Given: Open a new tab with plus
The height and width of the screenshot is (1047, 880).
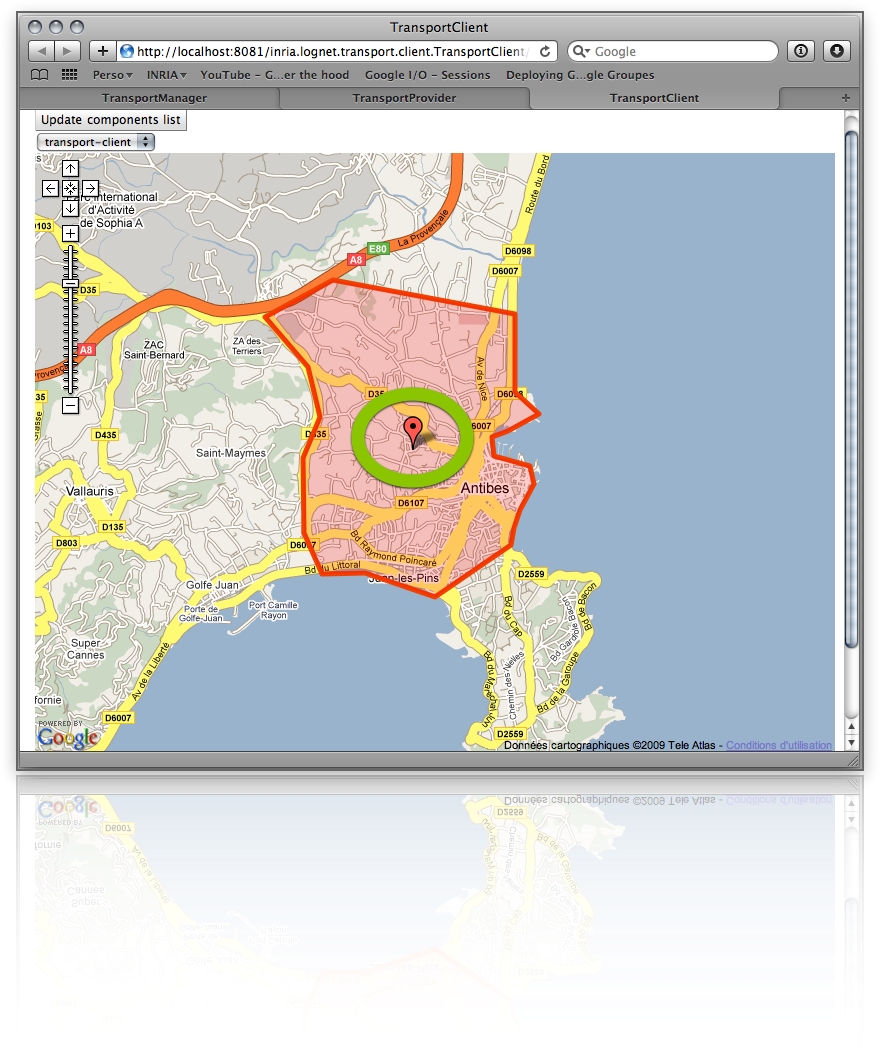Looking at the screenshot, I should click(x=845, y=98).
